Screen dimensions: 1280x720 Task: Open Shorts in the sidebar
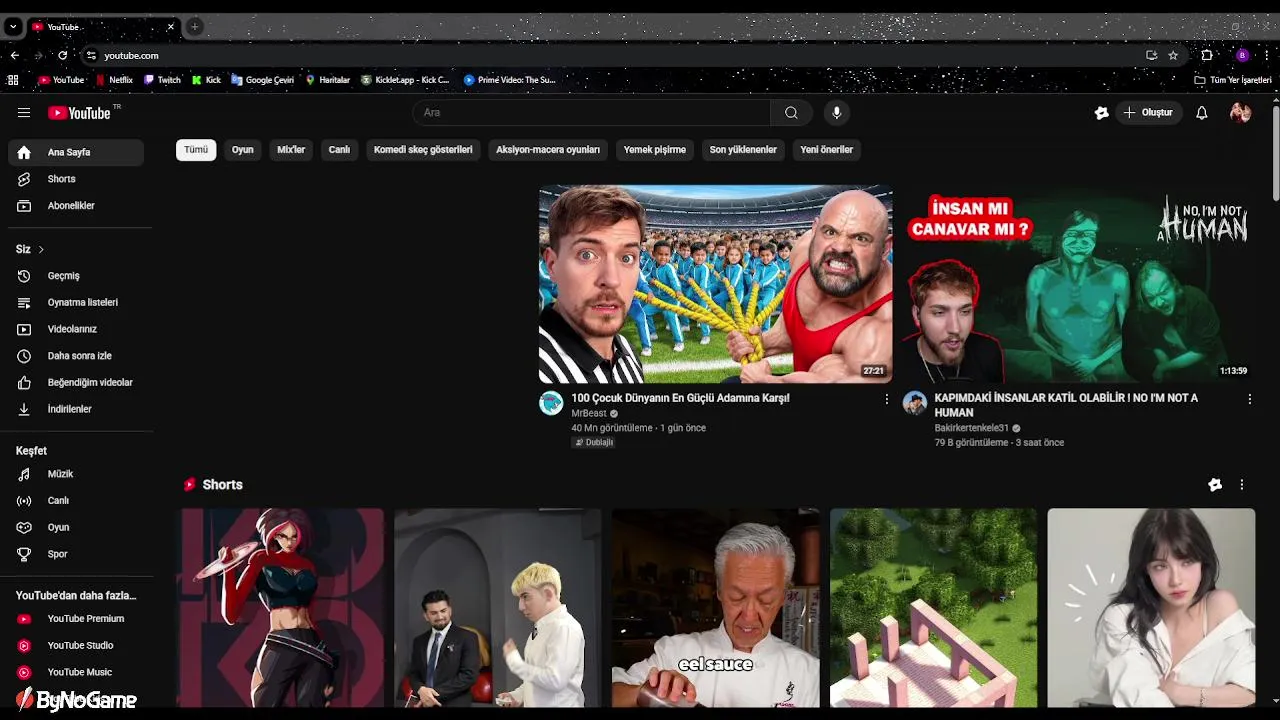tap(76, 179)
